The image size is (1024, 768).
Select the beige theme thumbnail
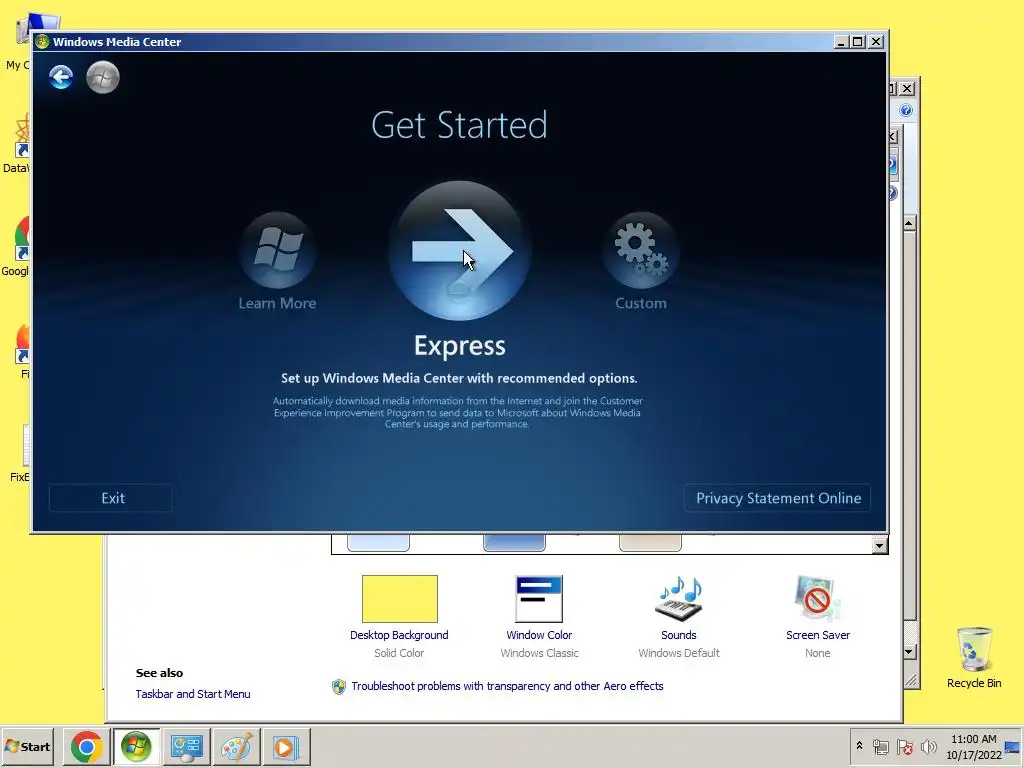point(650,542)
